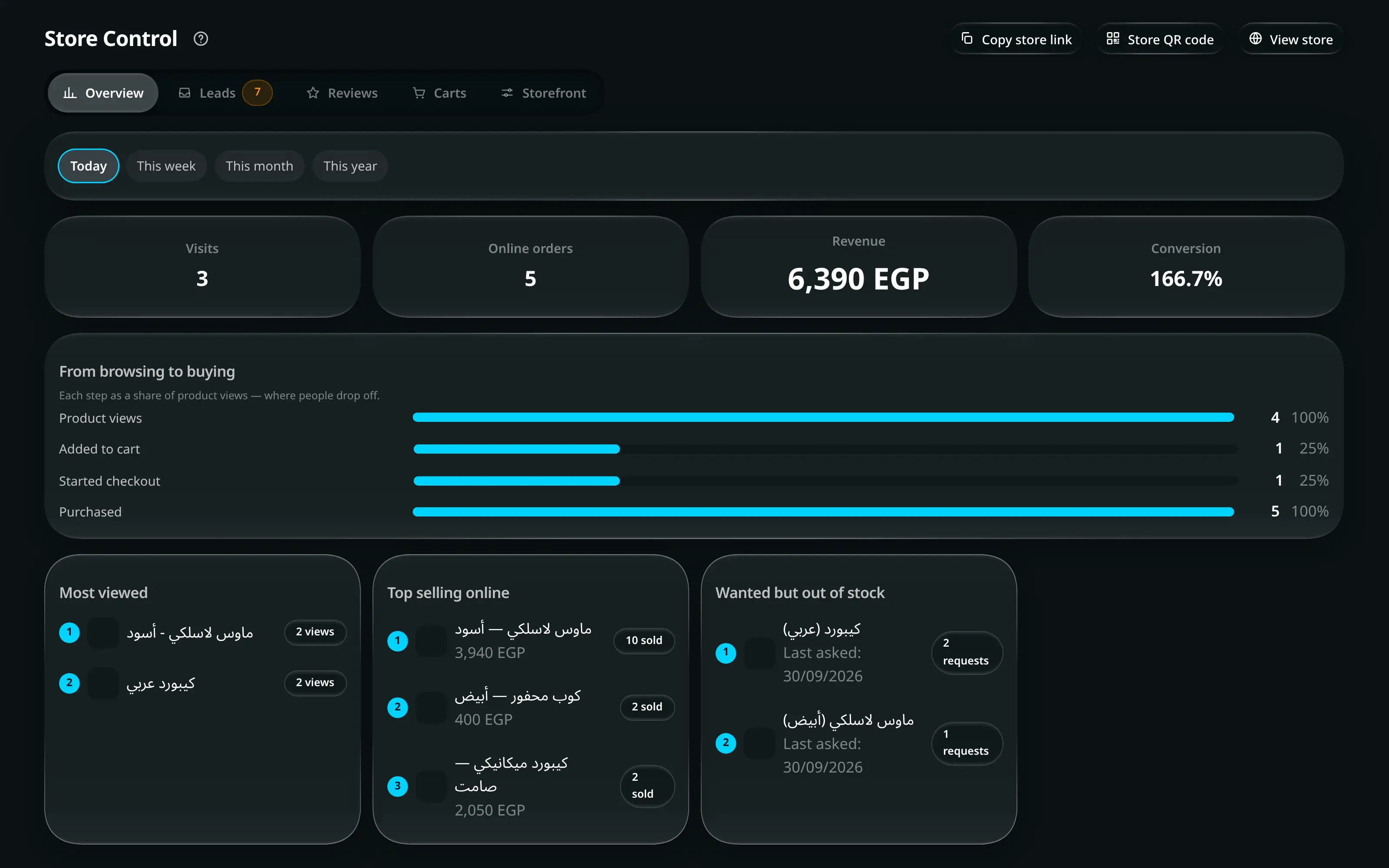Select the This year time range
Screen dimensions: 1389x868
[x=350, y=166]
